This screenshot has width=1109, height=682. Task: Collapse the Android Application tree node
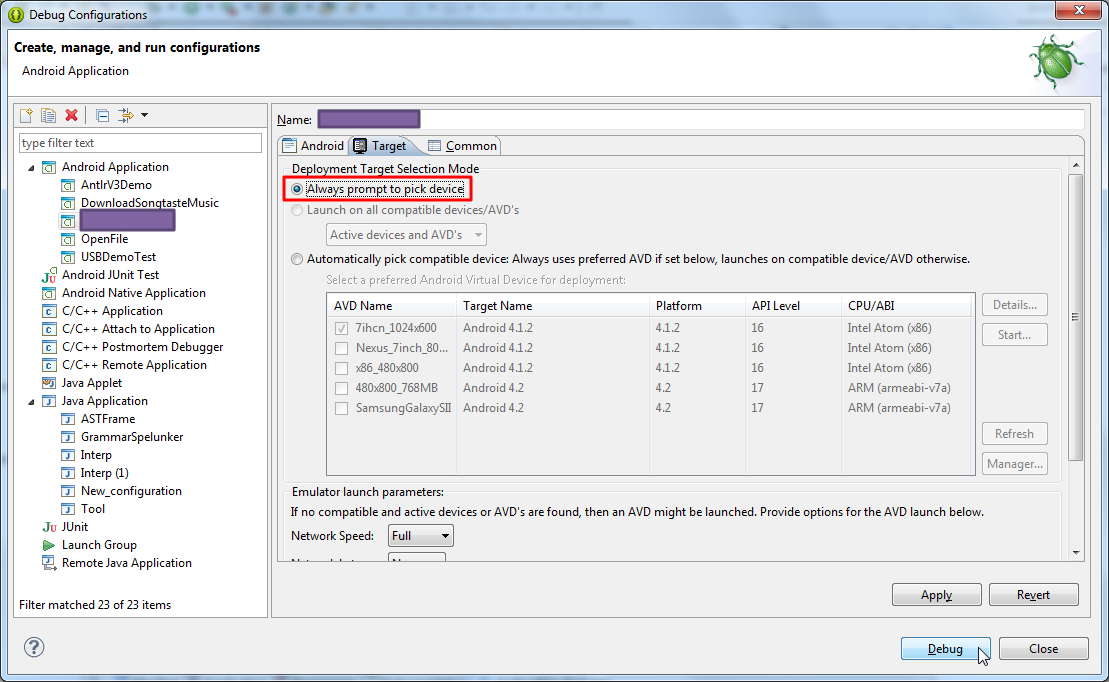point(31,168)
